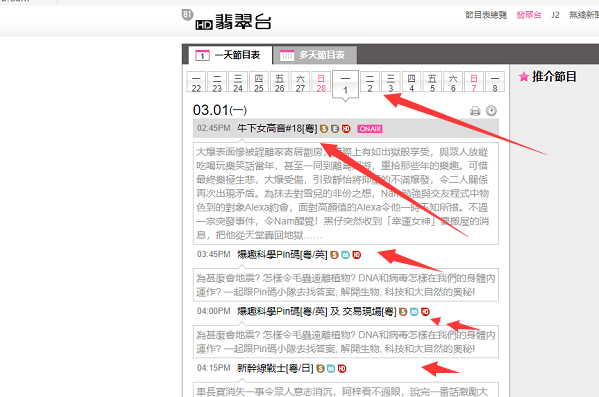599x397 pixels.
Task: Click the S icon on 新幹線戰士 row
Action: [x=320, y=369]
